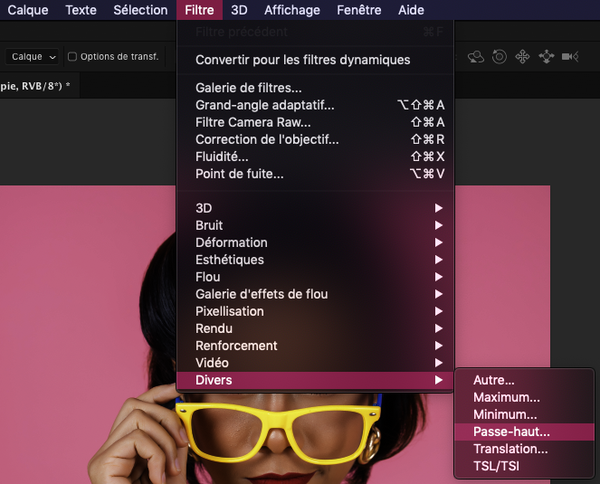Choose Maximum... in Divers submenu
This screenshot has height=484, width=600.
[x=524, y=398]
